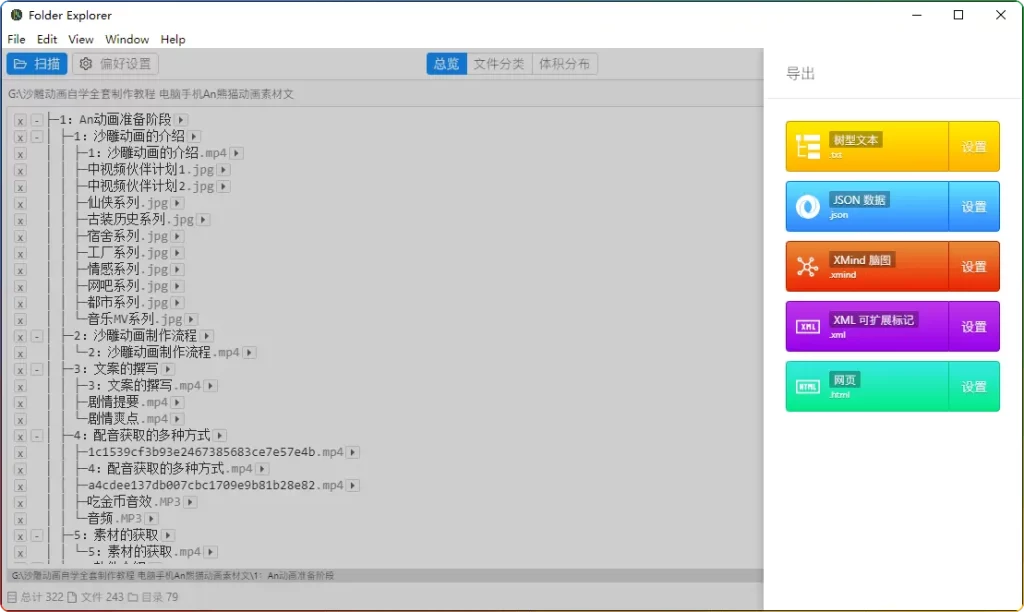Click the blue 扫描 scan button
Image resolution: width=1024 pixels, height=612 pixels.
click(x=37, y=64)
